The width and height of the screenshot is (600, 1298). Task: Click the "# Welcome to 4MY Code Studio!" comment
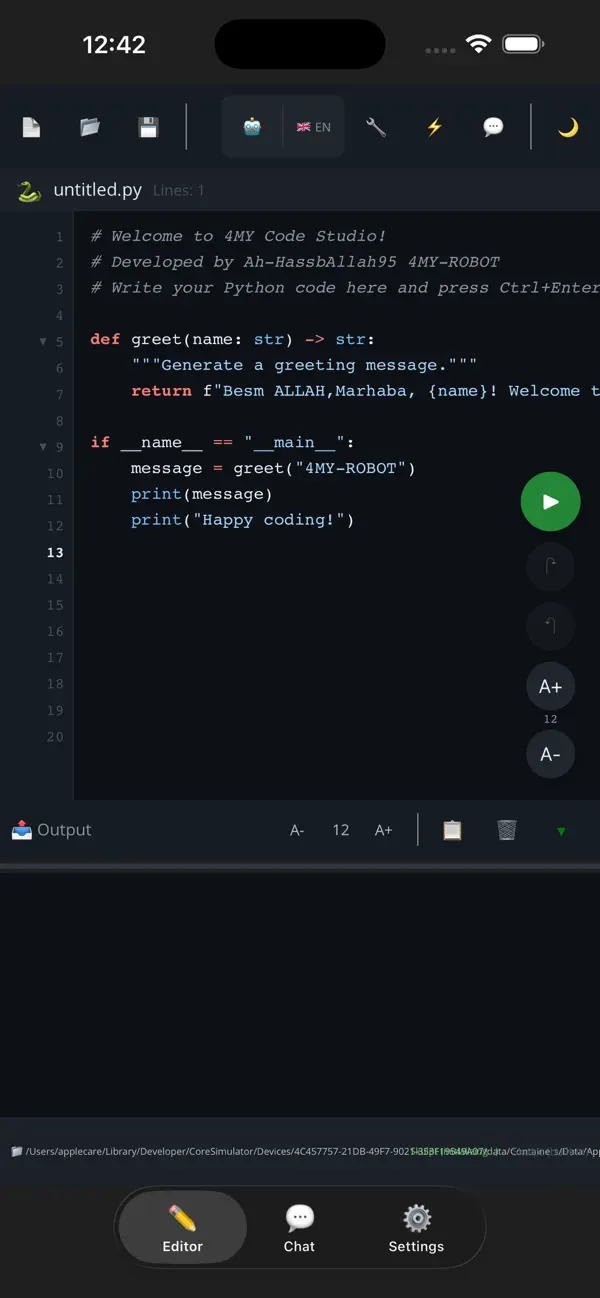(238, 236)
